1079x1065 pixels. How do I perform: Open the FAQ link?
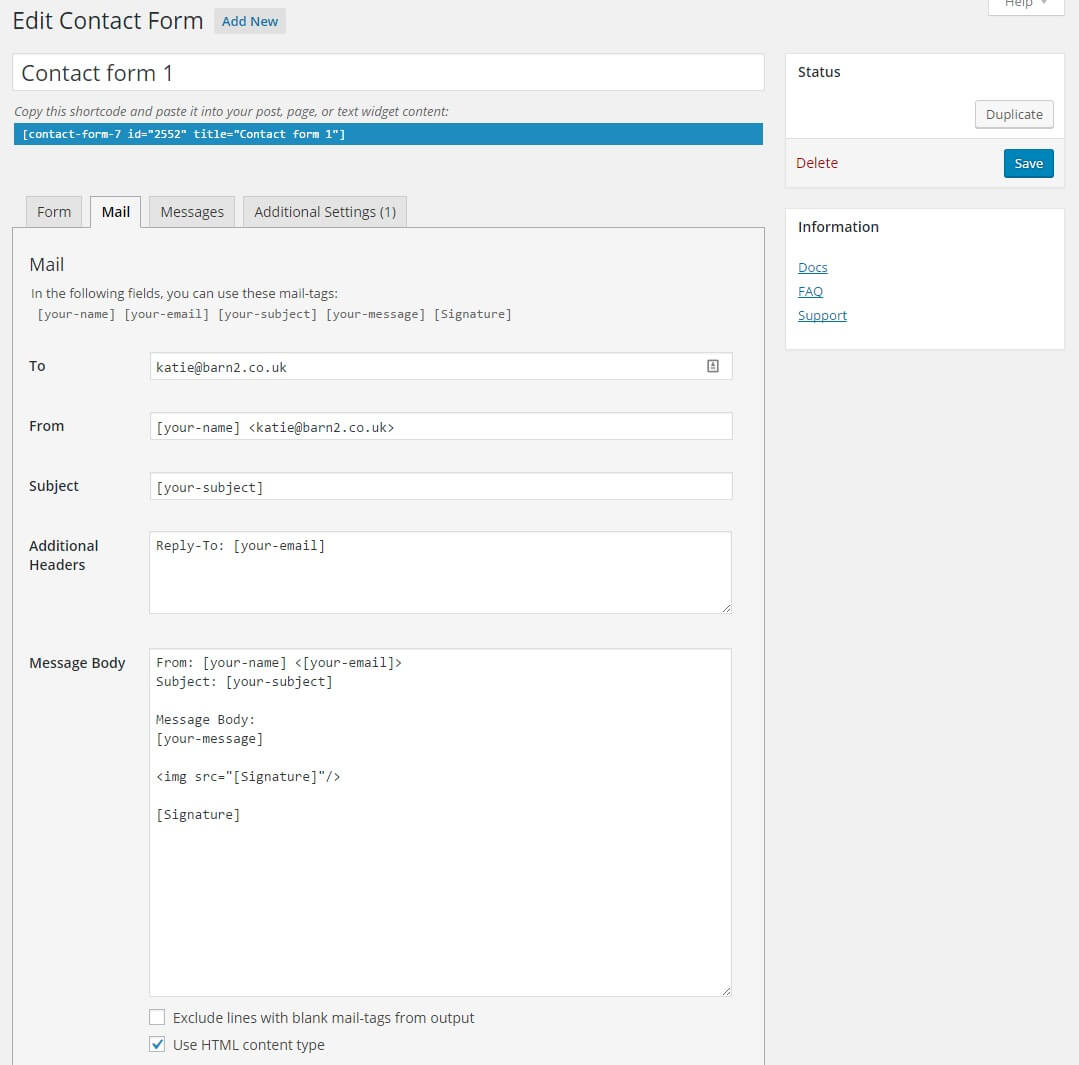coord(810,292)
